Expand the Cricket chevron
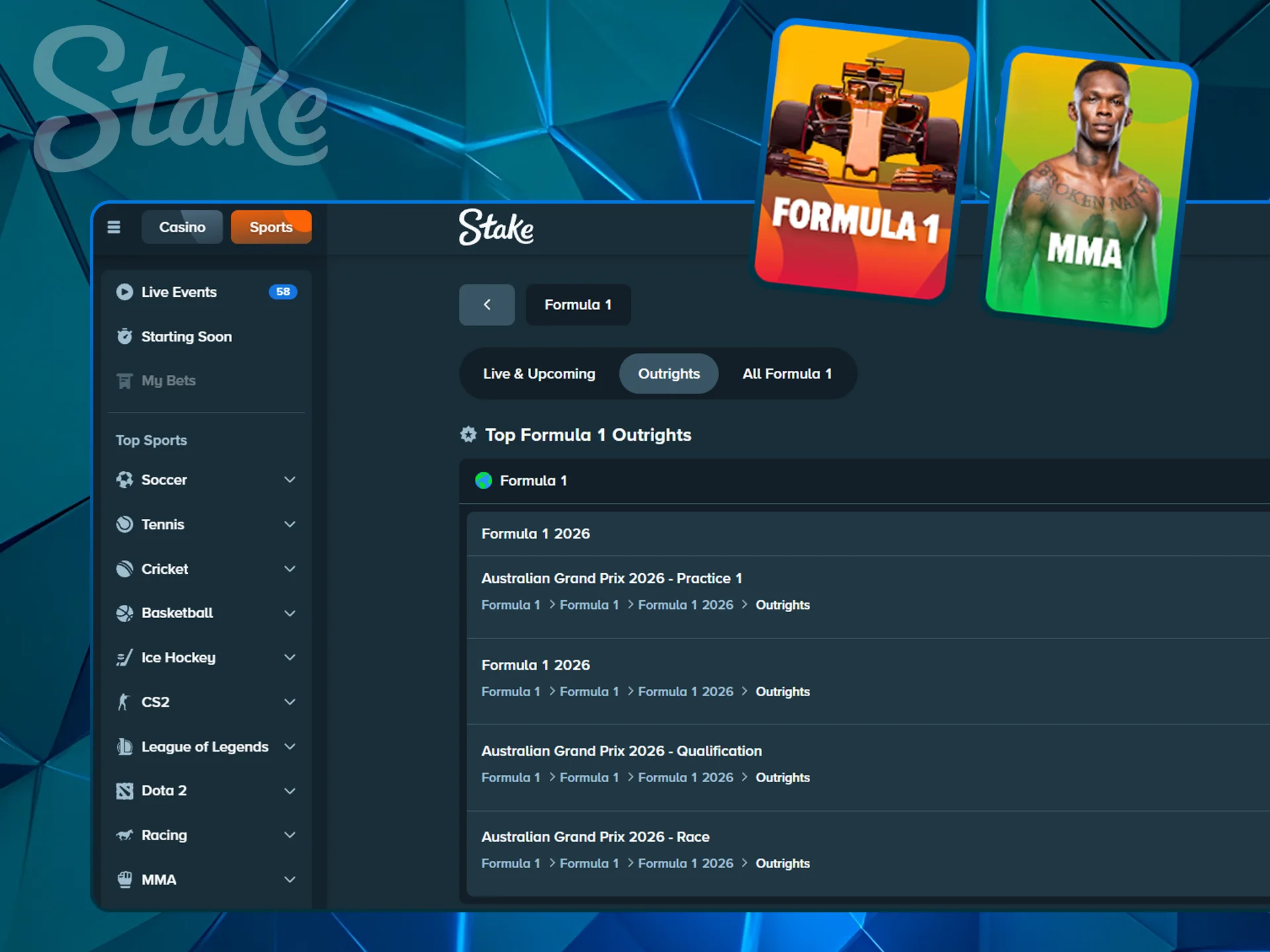1270x952 pixels. pos(290,569)
